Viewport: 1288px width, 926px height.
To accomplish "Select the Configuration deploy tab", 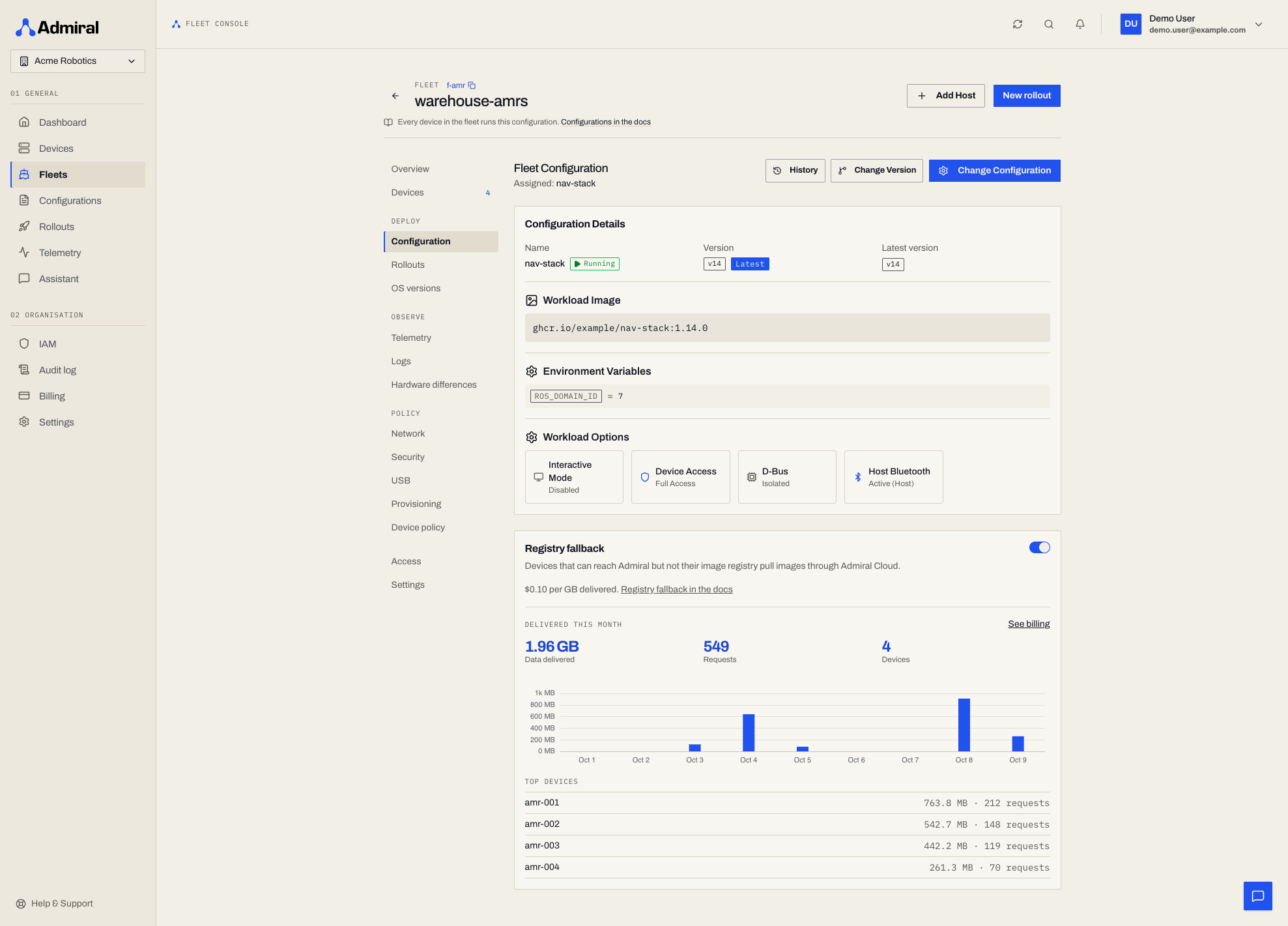I will [x=441, y=242].
